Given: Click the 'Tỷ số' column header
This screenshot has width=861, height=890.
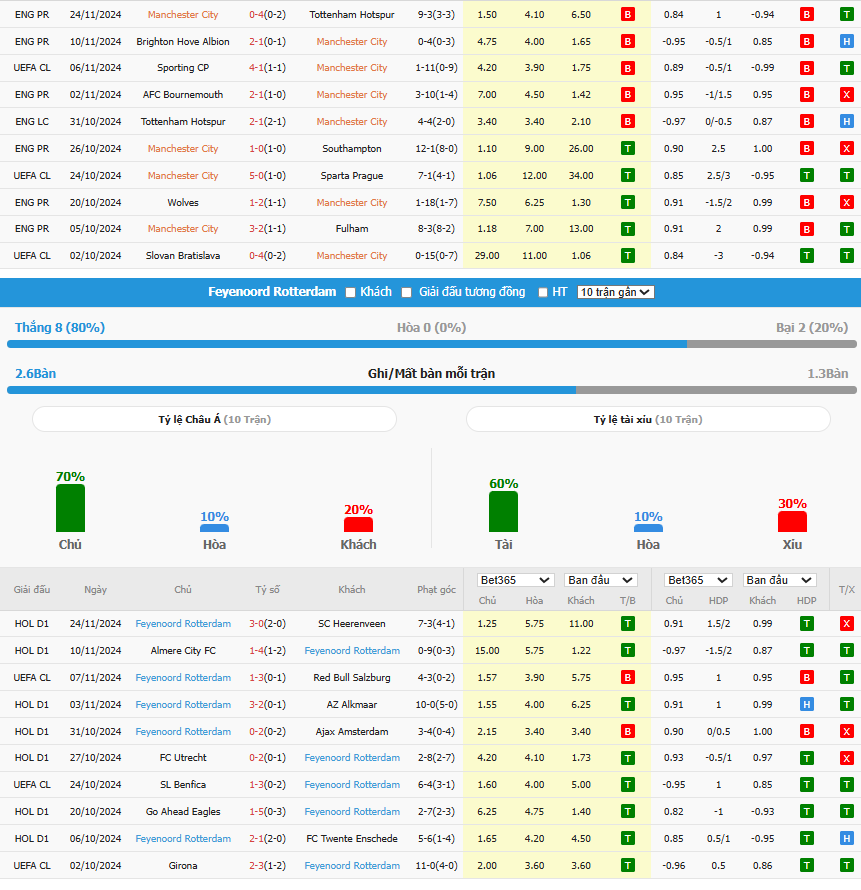Looking at the screenshot, I should point(267,590).
